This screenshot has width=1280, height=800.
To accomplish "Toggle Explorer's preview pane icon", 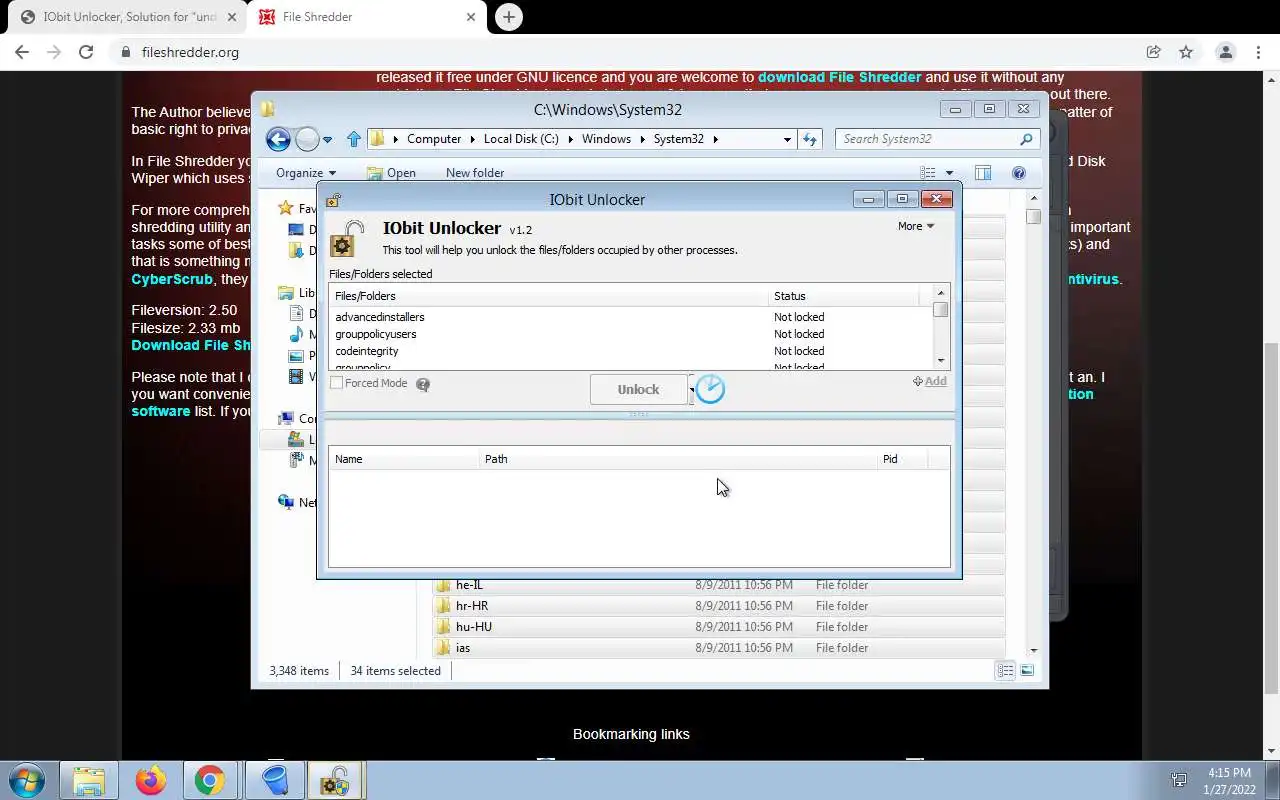I will (x=983, y=173).
